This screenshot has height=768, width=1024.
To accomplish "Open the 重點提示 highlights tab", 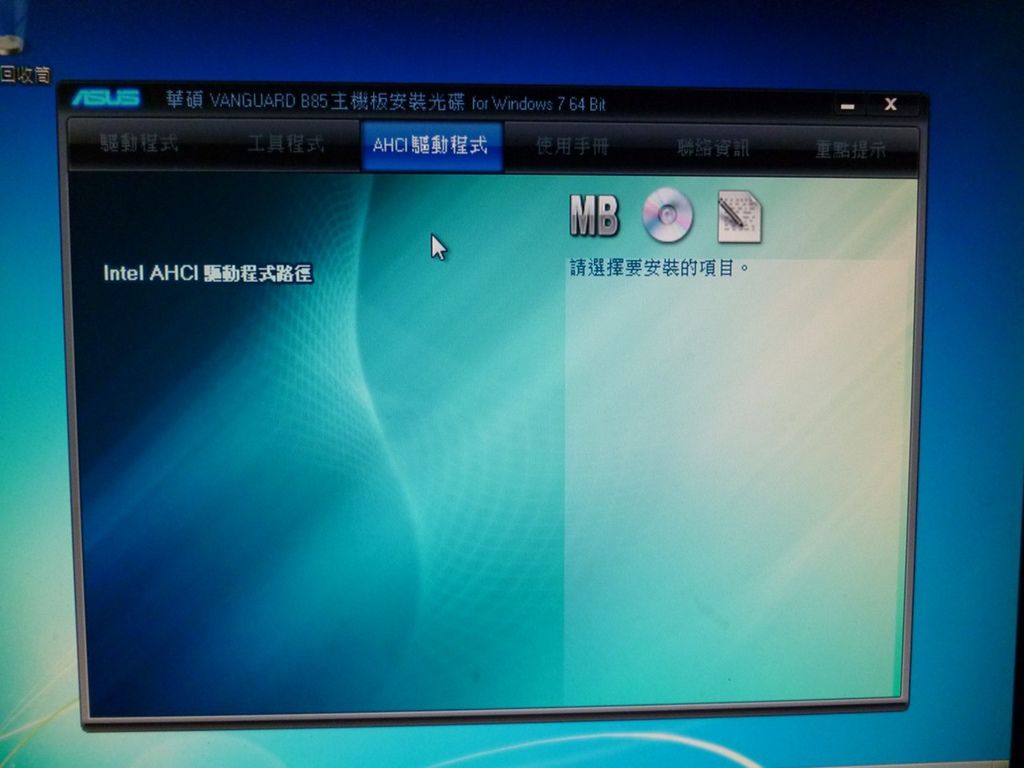I will (850, 150).
